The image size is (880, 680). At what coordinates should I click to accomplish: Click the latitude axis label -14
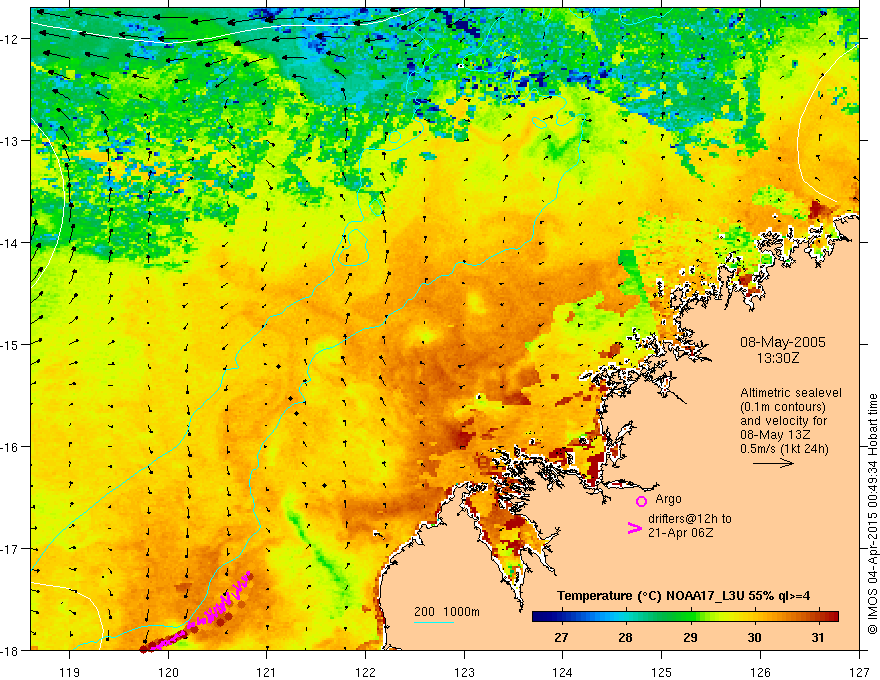coord(11,243)
